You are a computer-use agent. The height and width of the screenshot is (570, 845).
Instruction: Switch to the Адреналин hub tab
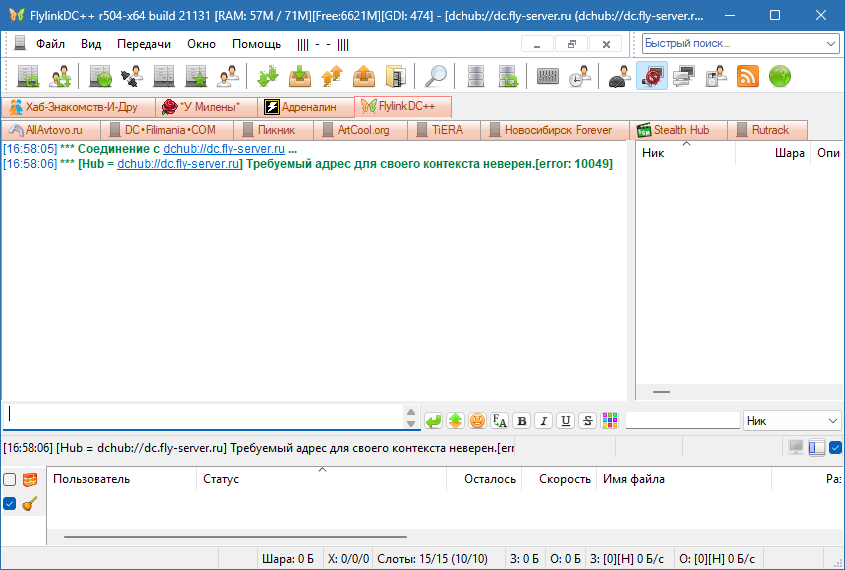(305, 107)
